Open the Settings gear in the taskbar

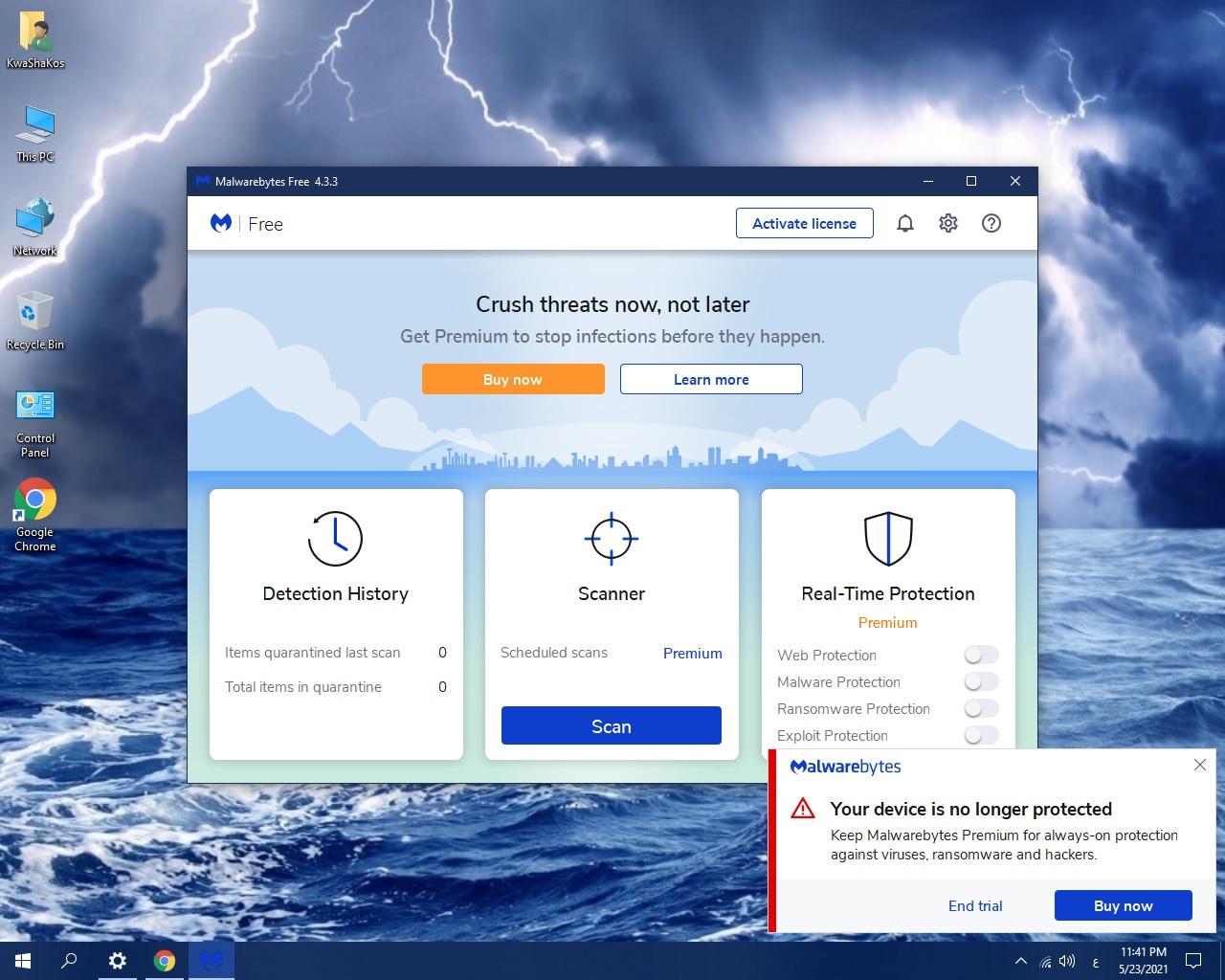coord(117,961)
